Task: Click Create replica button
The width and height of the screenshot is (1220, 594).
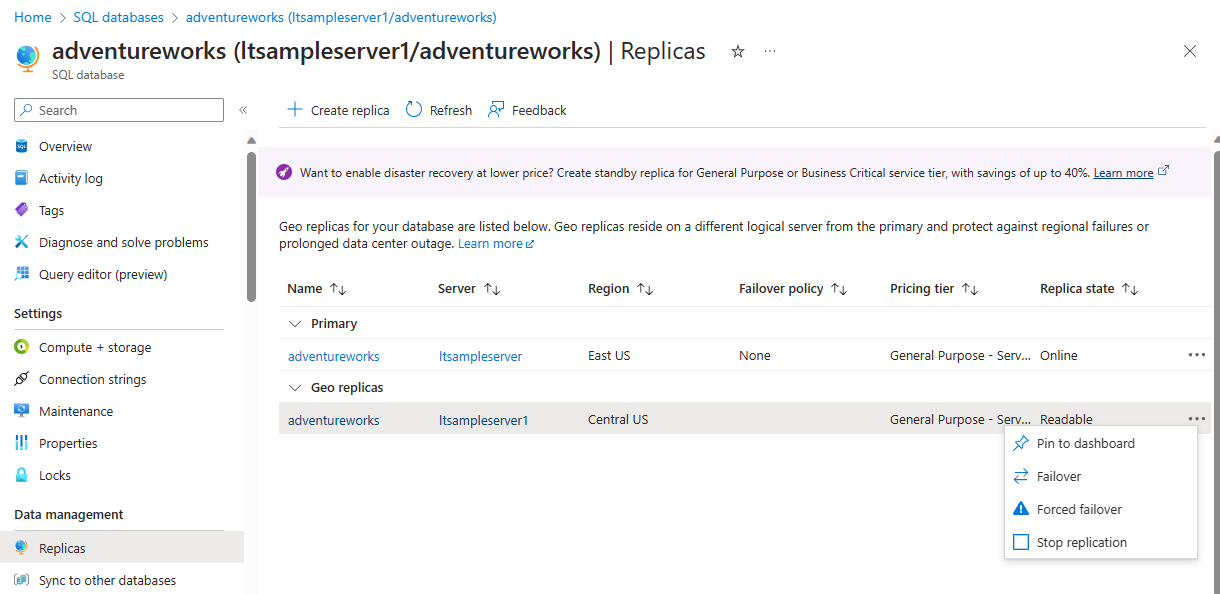Action: tap(339, 110)
